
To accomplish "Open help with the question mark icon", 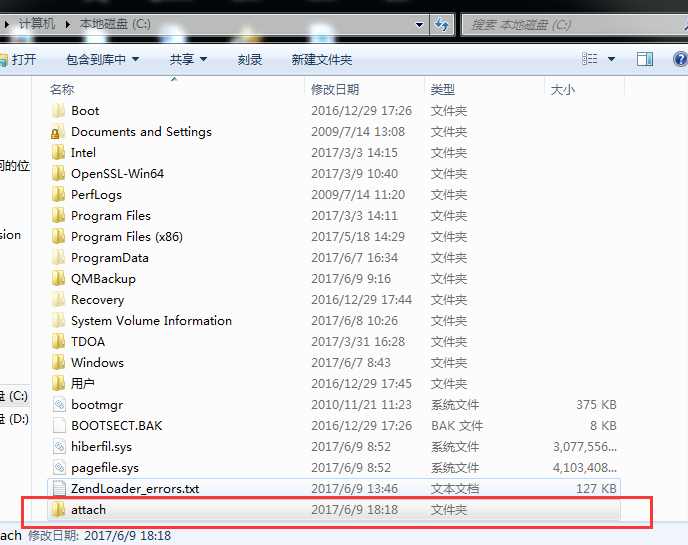I will [x=681, y=59].
